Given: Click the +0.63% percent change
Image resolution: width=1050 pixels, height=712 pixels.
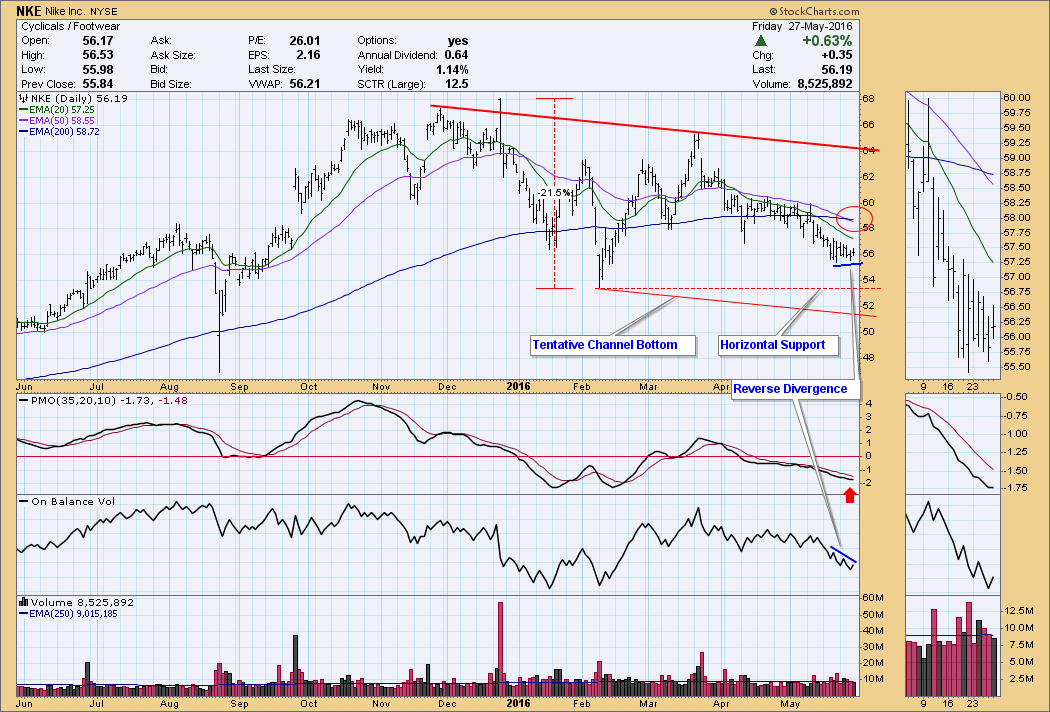Looking at the screenshot, I should coord(828,41).
